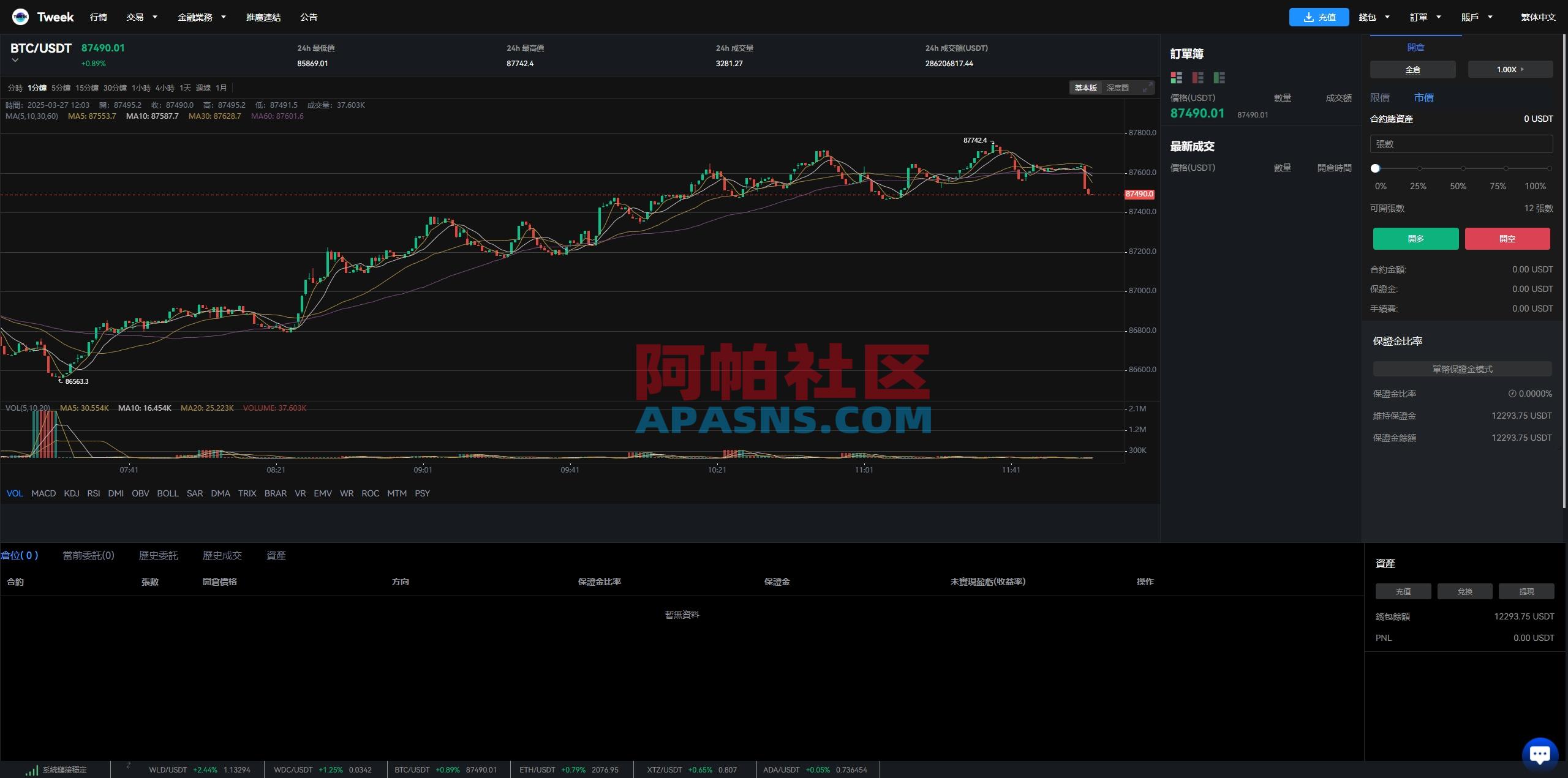Switch to 限價 limit order mode
This screenshot has height=778, width=1568.
pos(1381,97)
